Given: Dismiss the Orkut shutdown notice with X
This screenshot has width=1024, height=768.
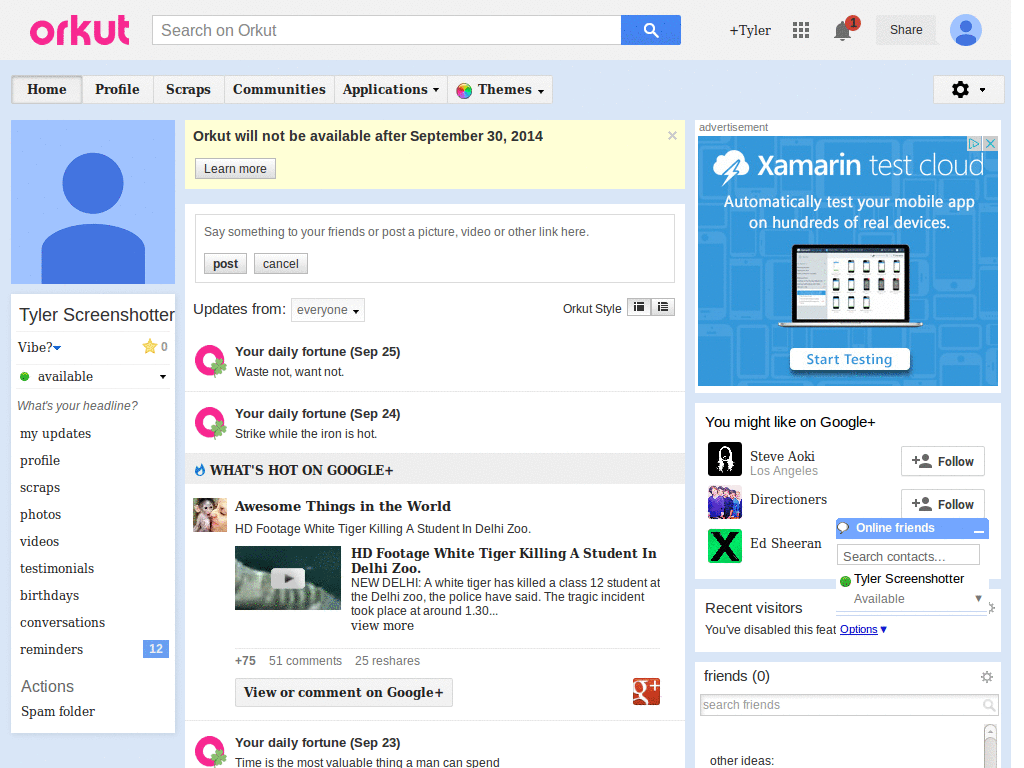Looking at the screenshot, I should tap(672, 136).
